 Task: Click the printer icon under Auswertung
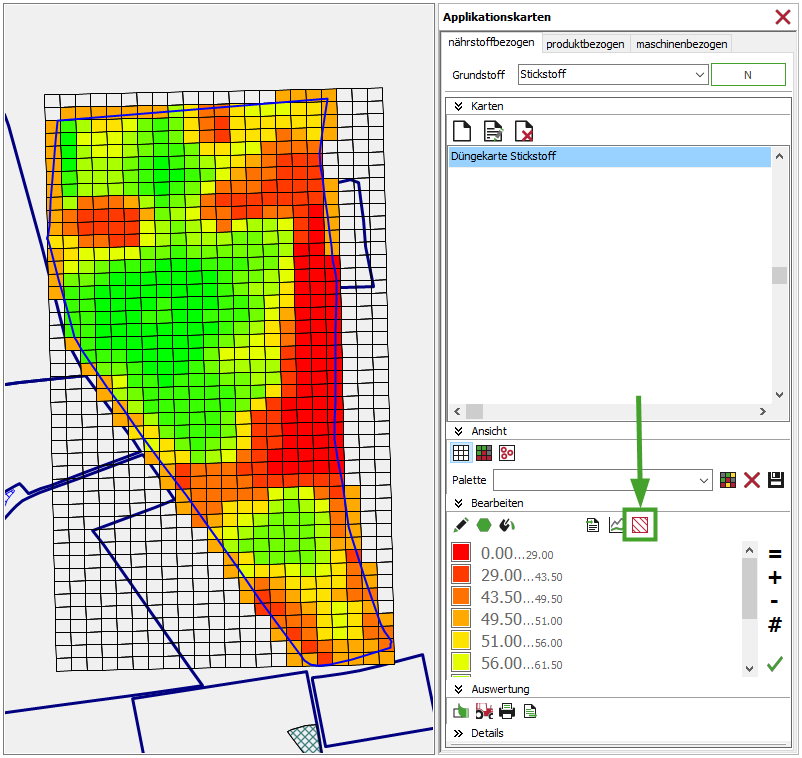point(507,711)
